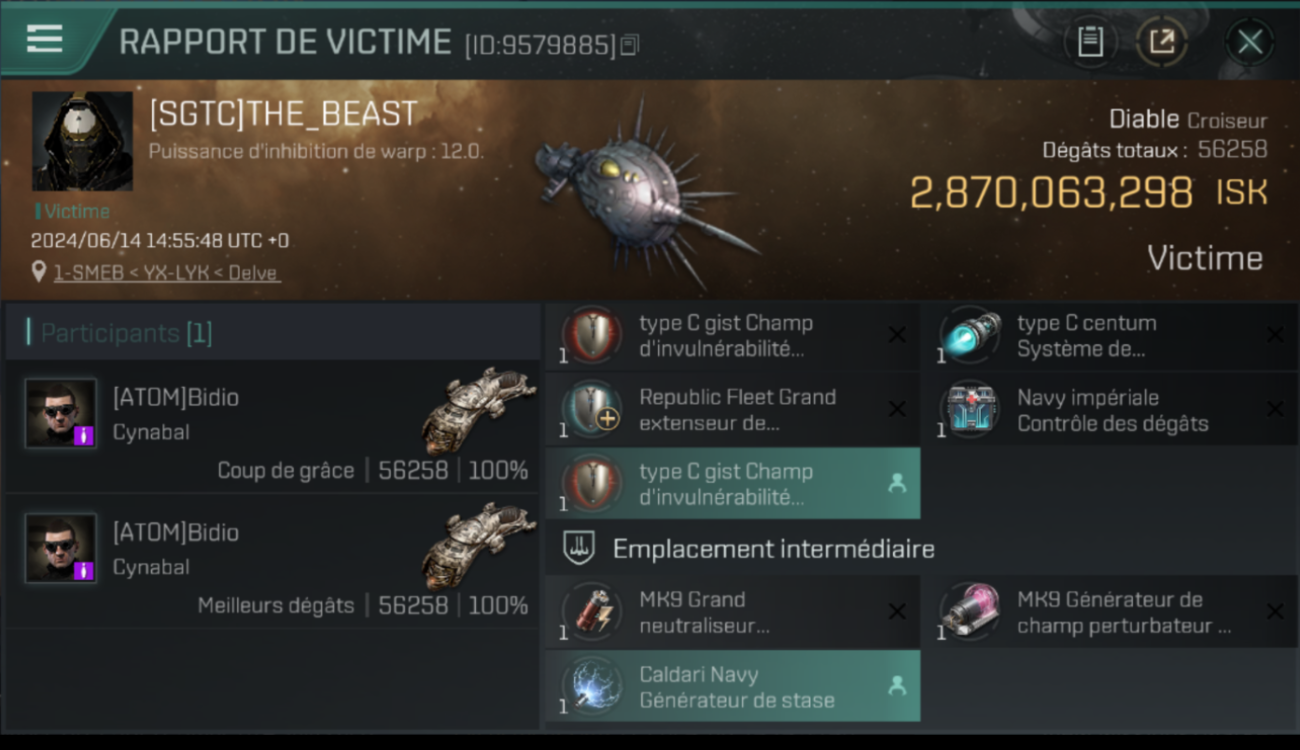Click the clipboard report icon in the header
1300x750 pixels.
click(x=1090, y=41)
